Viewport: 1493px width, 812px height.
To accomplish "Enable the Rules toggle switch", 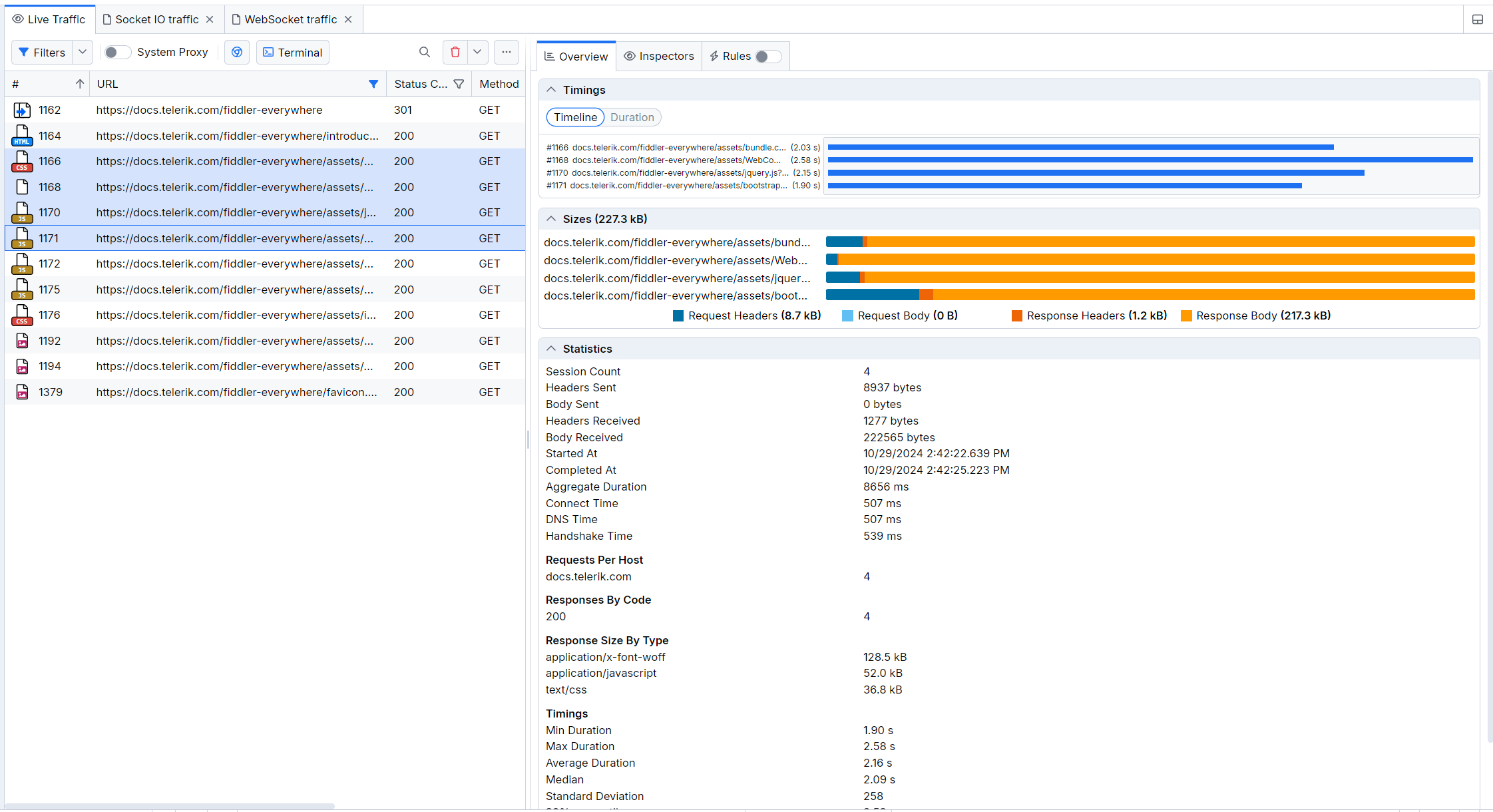I will (x=767, y=56).
